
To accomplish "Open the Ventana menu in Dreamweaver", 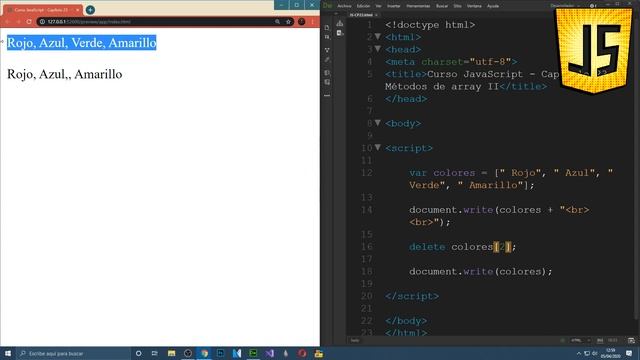I will coord(474,6).
